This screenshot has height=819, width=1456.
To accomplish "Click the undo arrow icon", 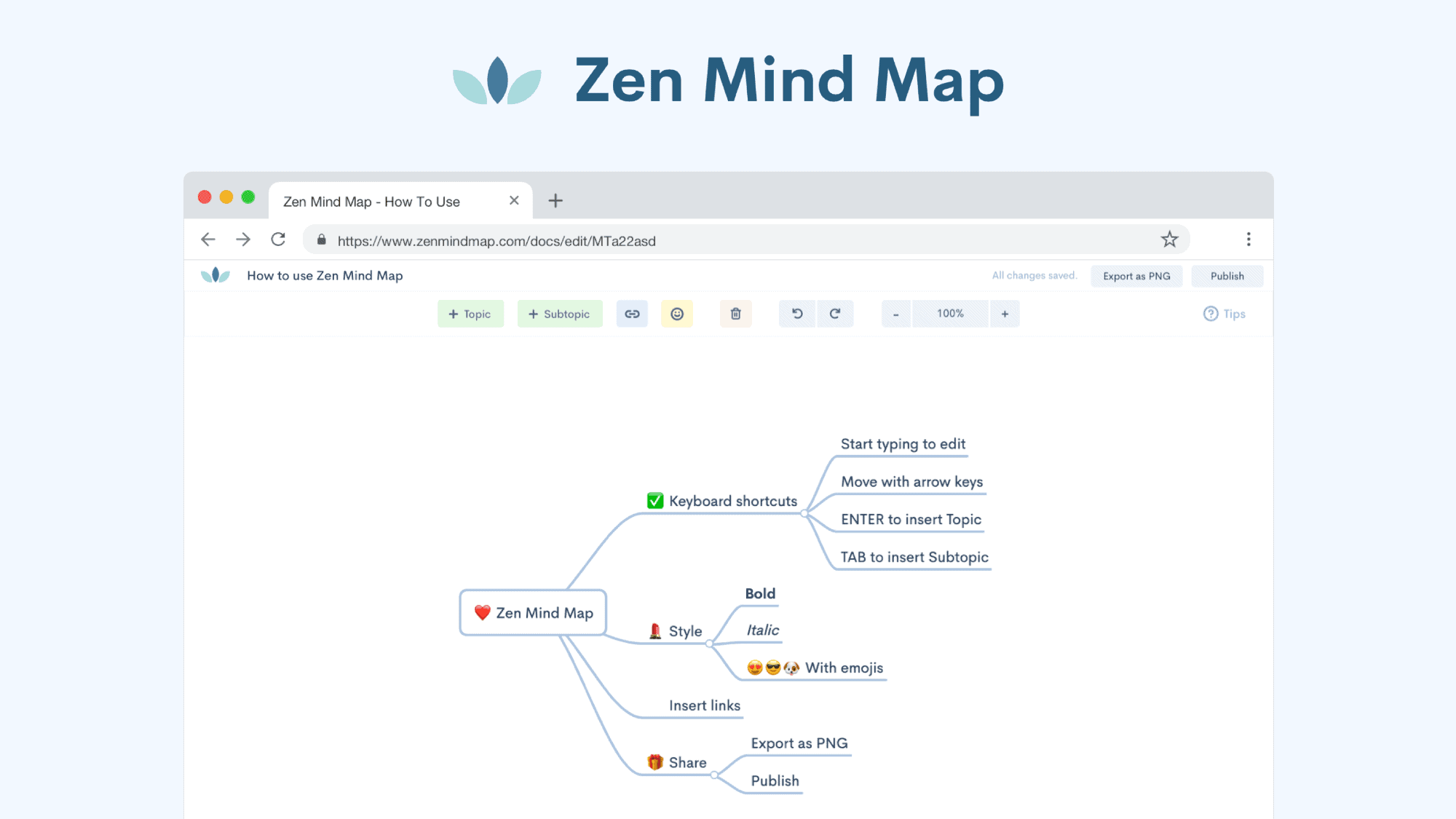I will [x=797, y=314].
